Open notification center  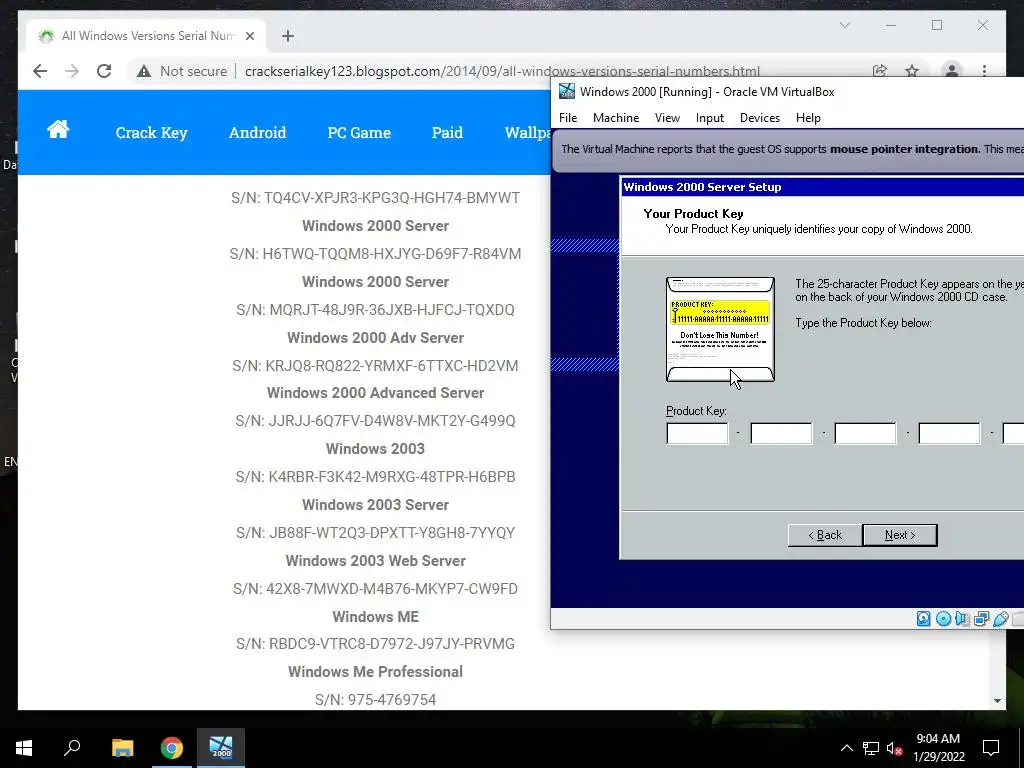tap(991, 748)
